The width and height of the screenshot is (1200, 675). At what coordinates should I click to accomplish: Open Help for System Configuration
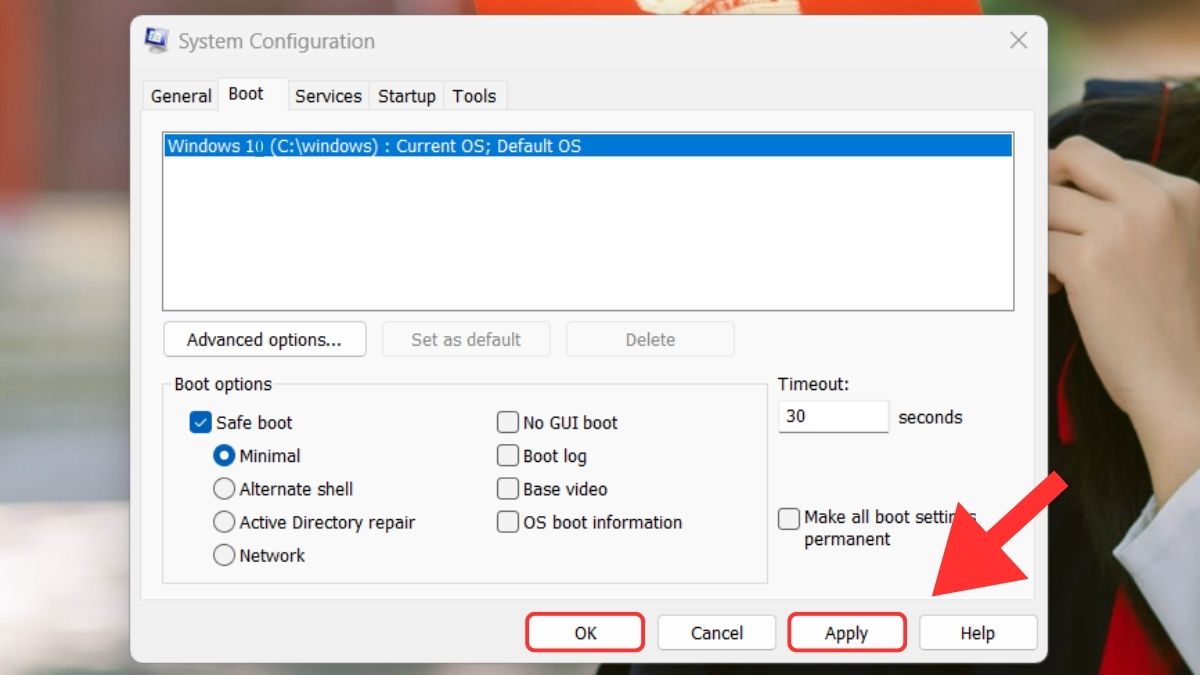click(978, 632)
